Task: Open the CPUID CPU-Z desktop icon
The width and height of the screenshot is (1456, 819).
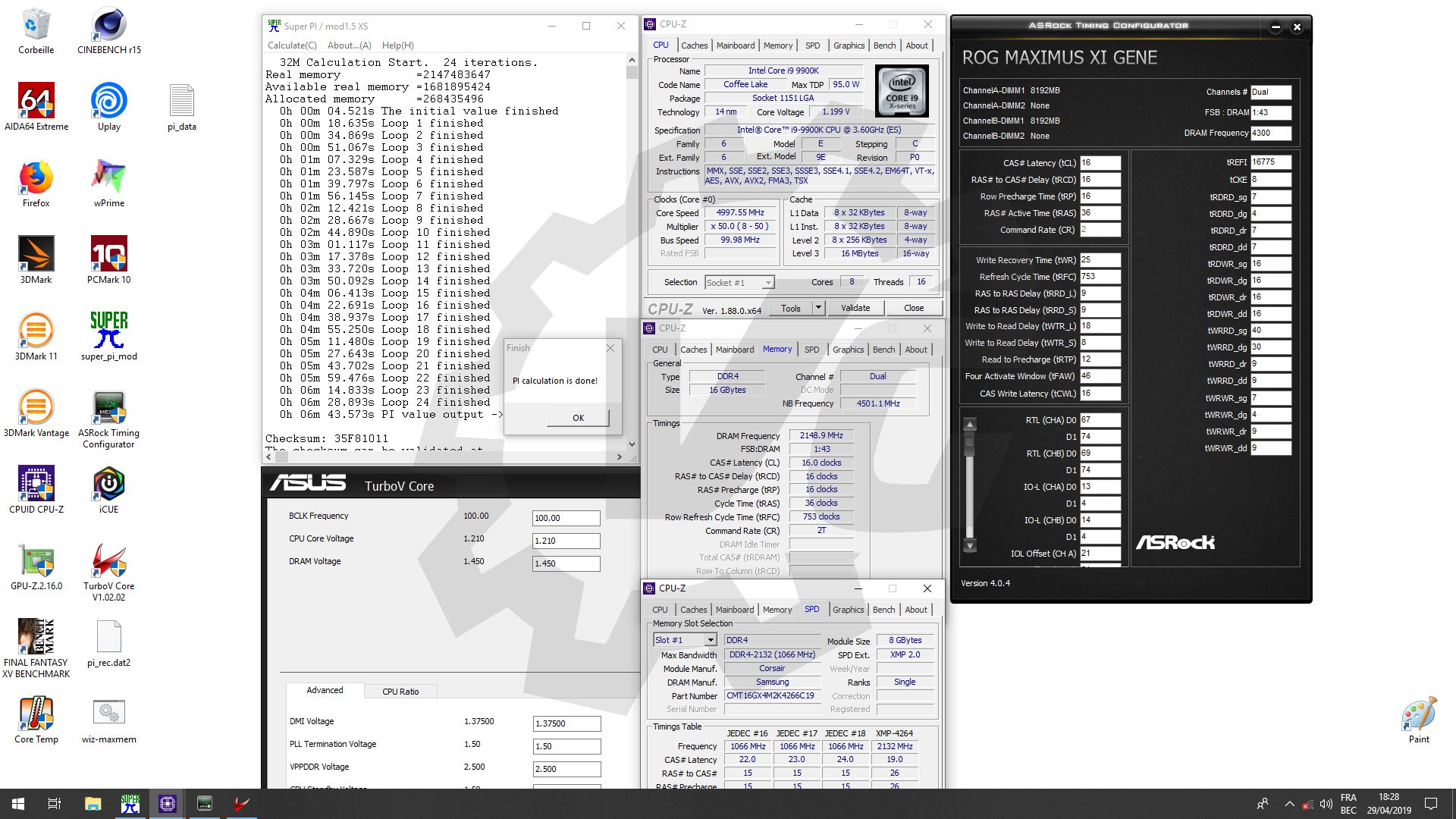Action: pos(36,490)
